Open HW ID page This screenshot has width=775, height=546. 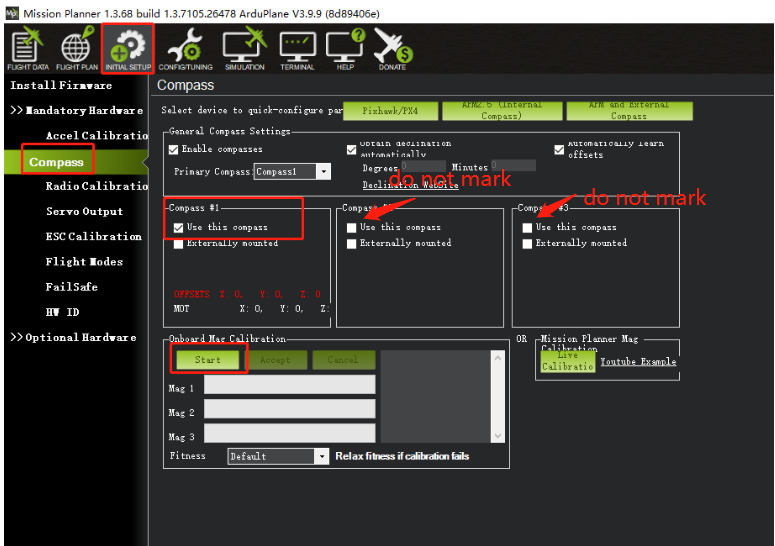[62, 312]
